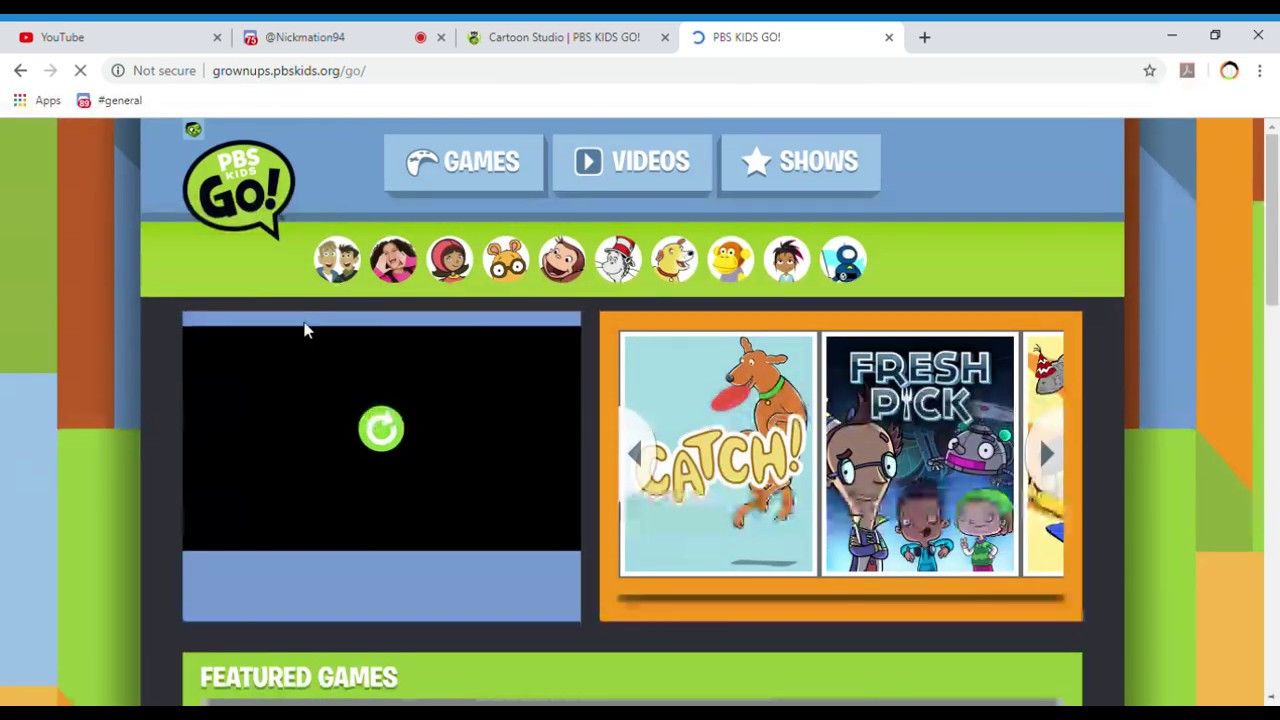Open the Cat in the Hat icon
Screen dimensions: 1280x720
tap(618, 260)
